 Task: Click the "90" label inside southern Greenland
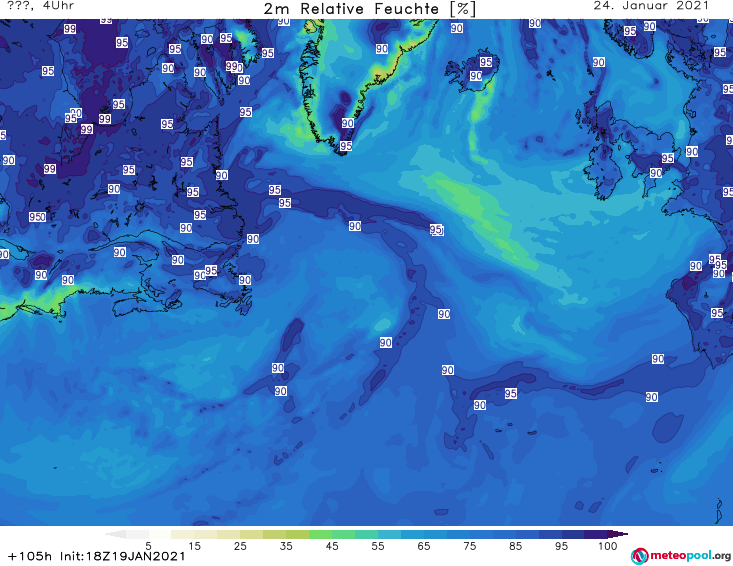[347, 123]
